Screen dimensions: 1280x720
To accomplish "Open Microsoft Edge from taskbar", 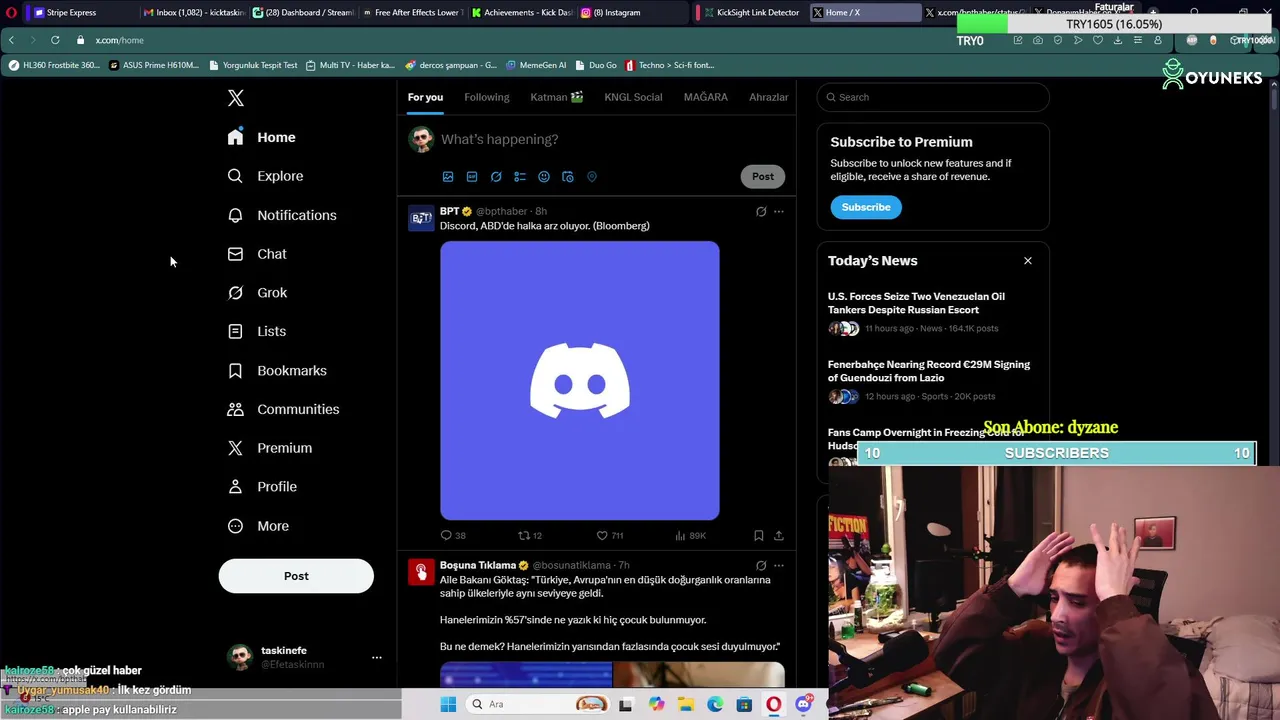I will [x=715, y=704].
